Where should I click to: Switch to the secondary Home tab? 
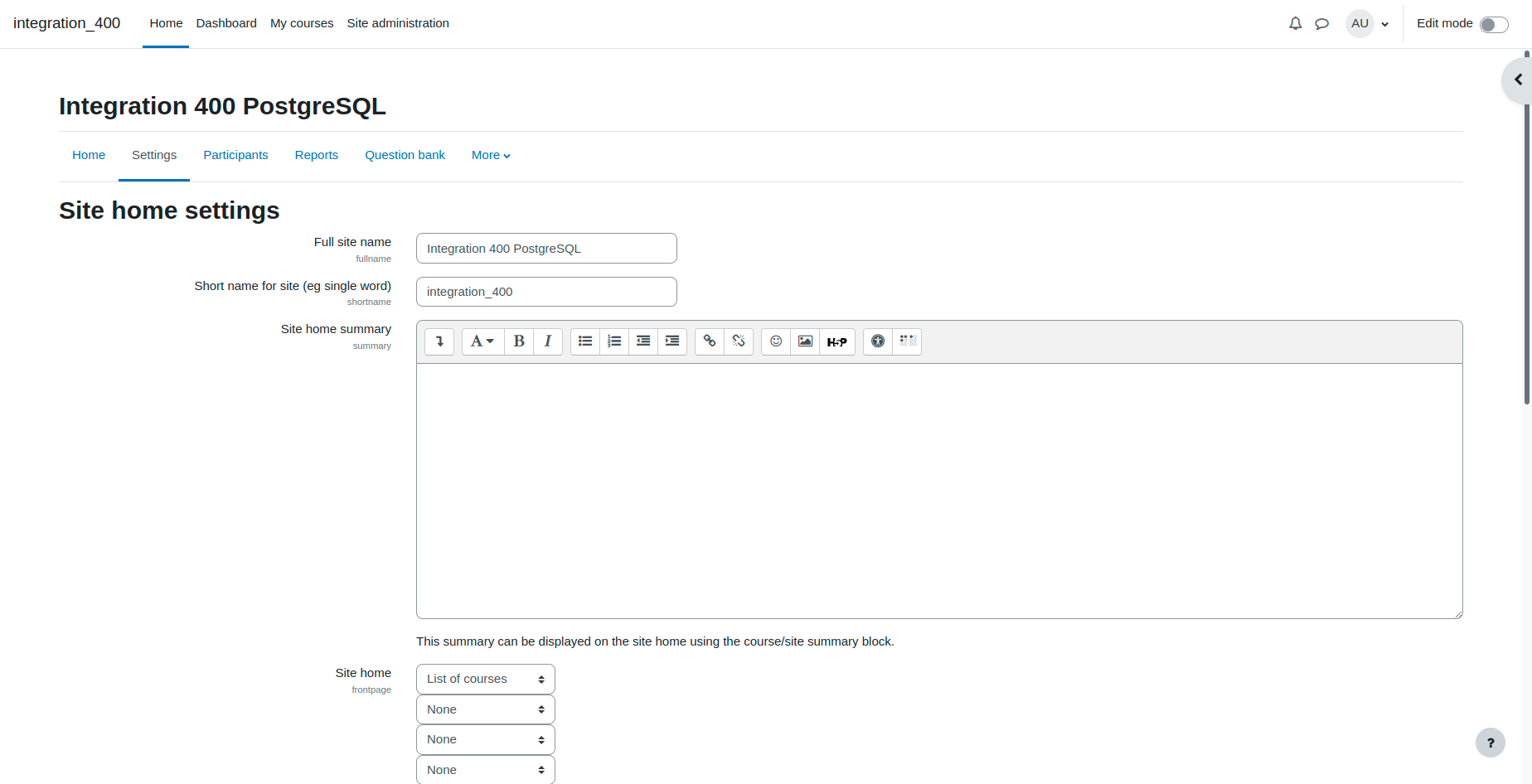89,155
